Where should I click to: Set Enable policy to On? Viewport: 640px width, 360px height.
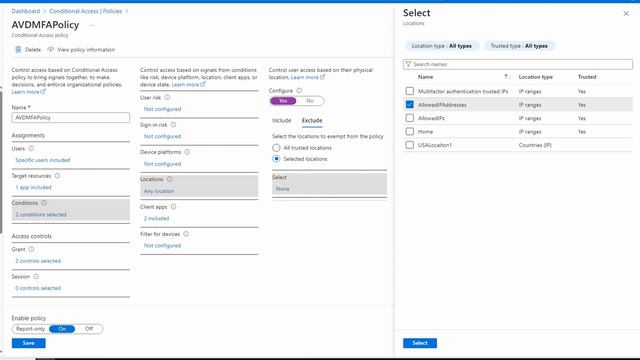[62, 329]
